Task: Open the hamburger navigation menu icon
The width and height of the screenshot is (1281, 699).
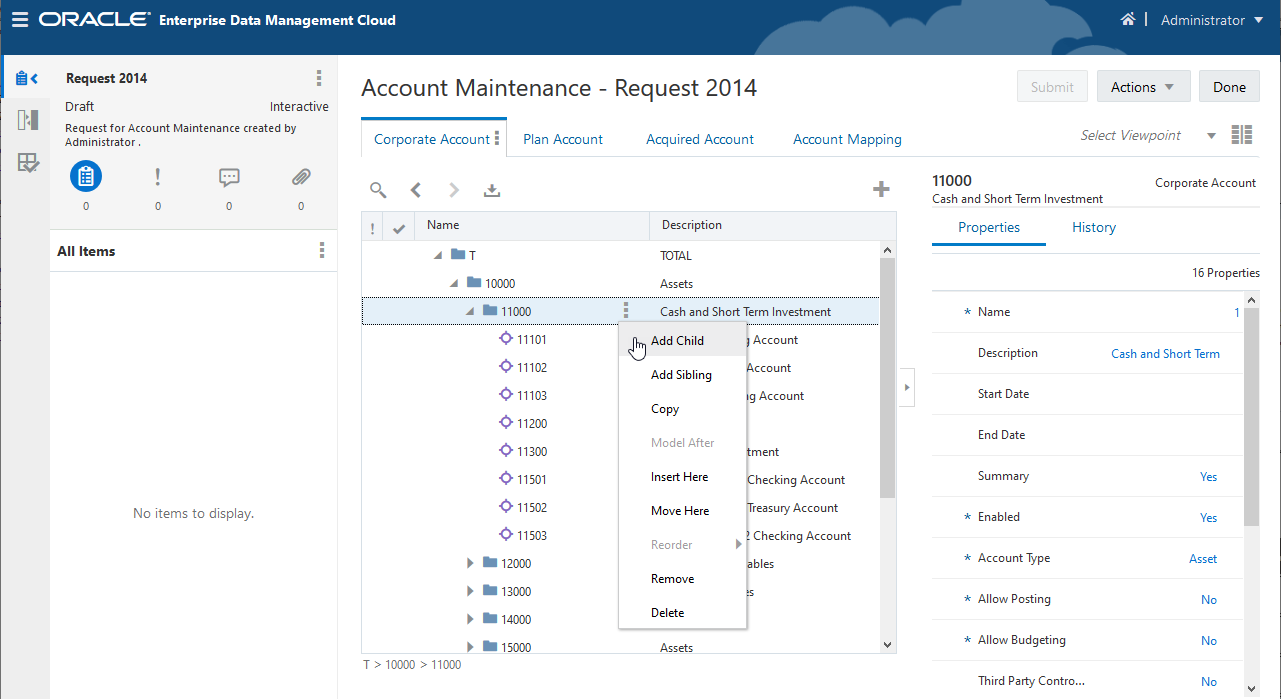Action: point(19,19)
